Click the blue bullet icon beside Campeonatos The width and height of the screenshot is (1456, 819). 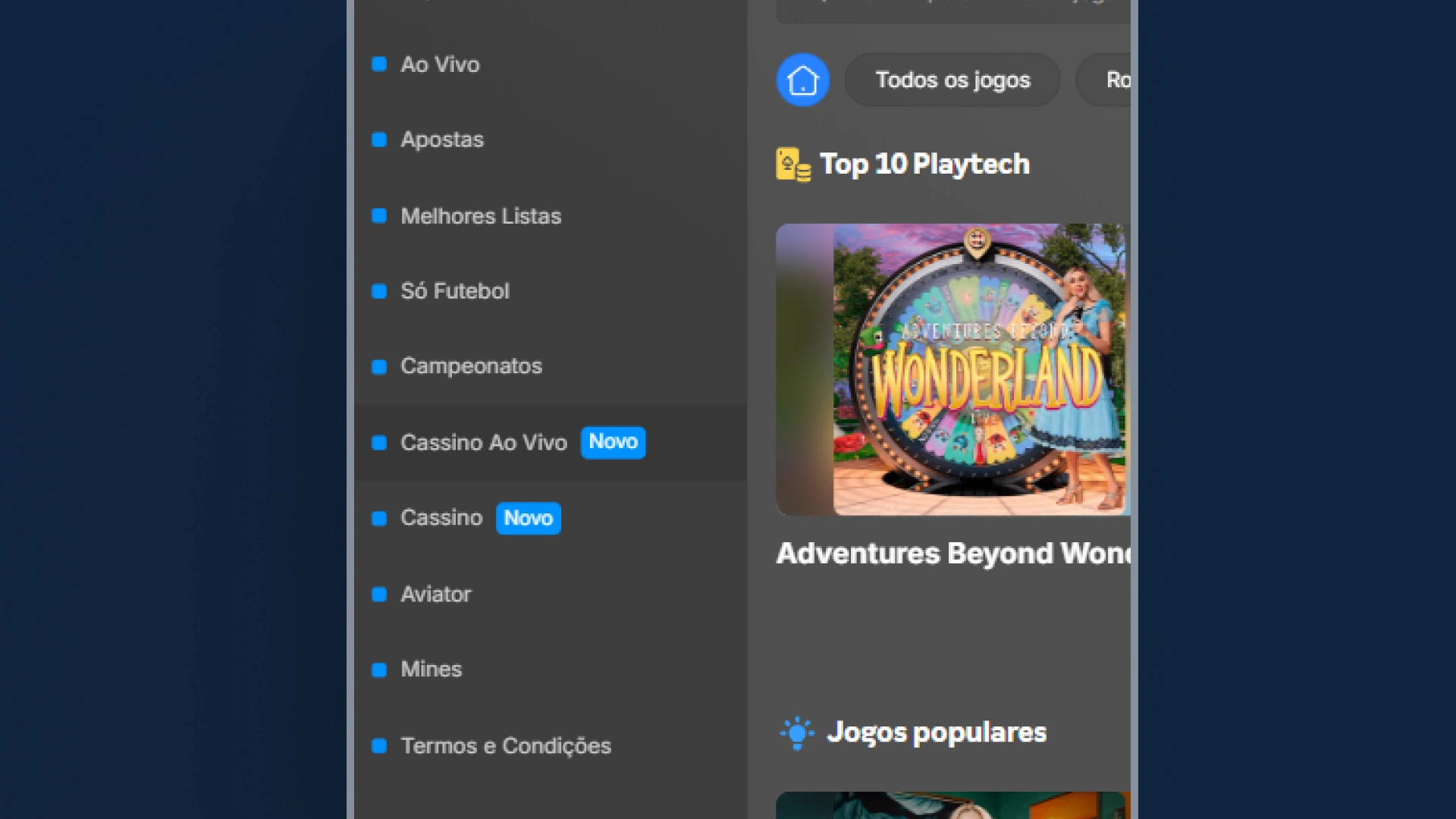(x=379, y=367)
